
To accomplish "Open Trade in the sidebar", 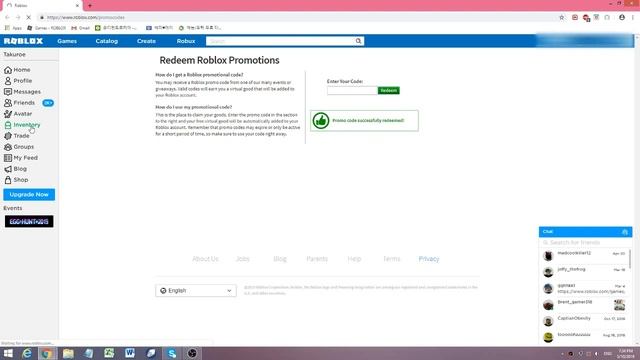I will [x=17, y=136].
